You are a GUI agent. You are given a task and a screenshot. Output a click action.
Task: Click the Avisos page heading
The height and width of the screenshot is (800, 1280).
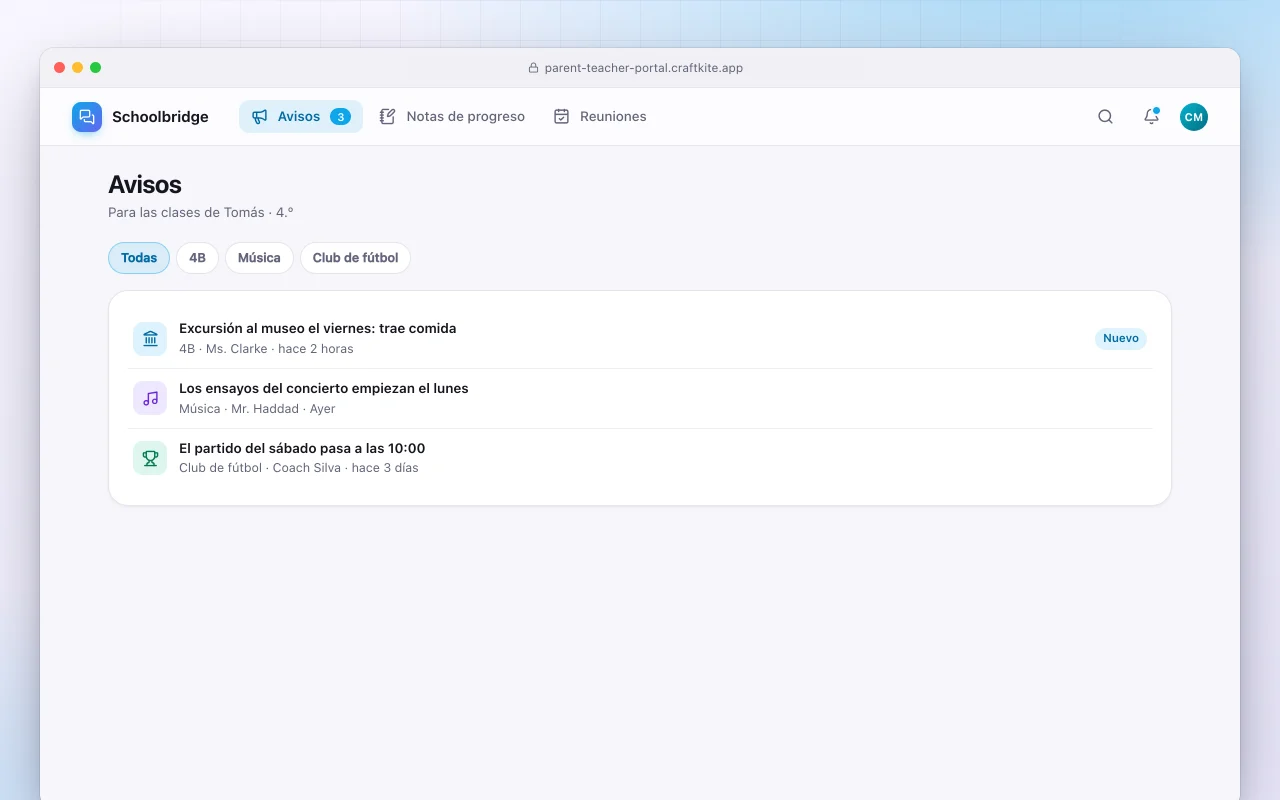tap(145, 185)
